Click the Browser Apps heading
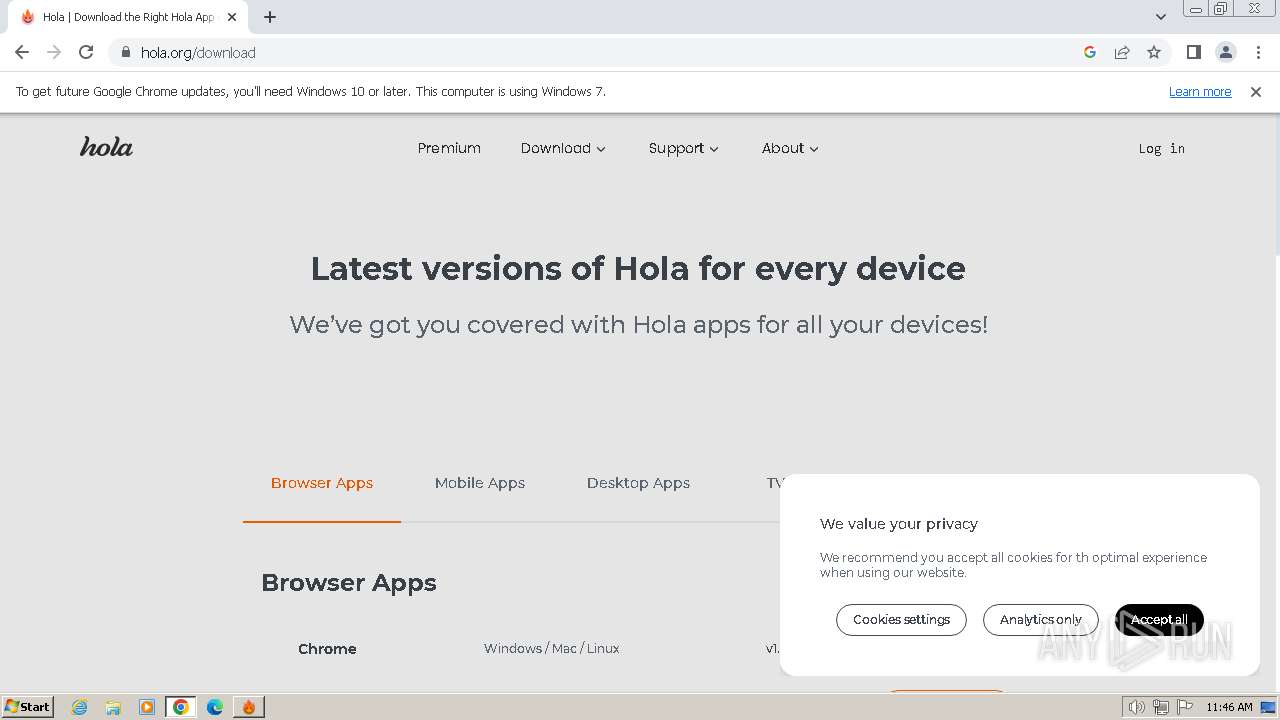The image size is (1280, 720). tap(349, 583)
